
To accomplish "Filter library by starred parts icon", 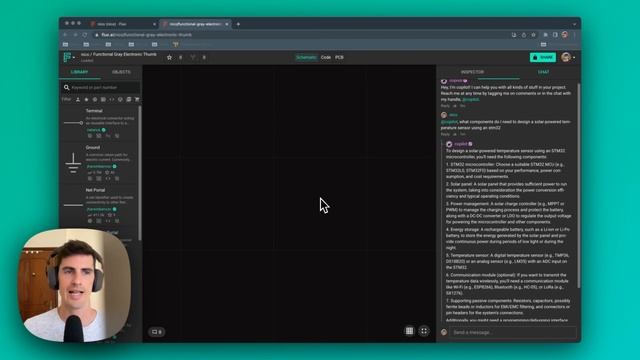I will tap(86, 100).
